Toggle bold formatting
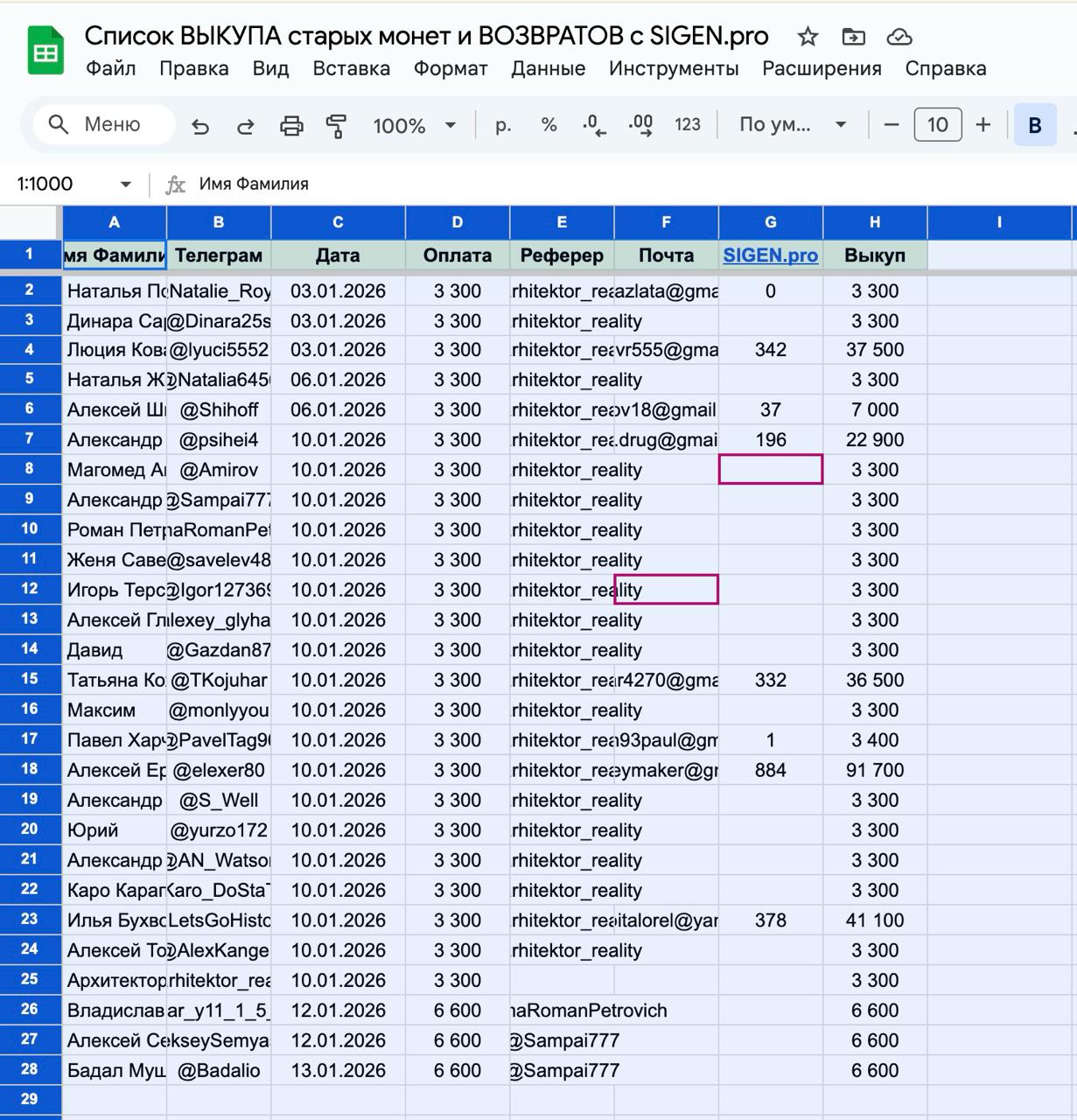This screenshot has width=1077, height=1120. pyautogui.click(x=1034, y=125)
